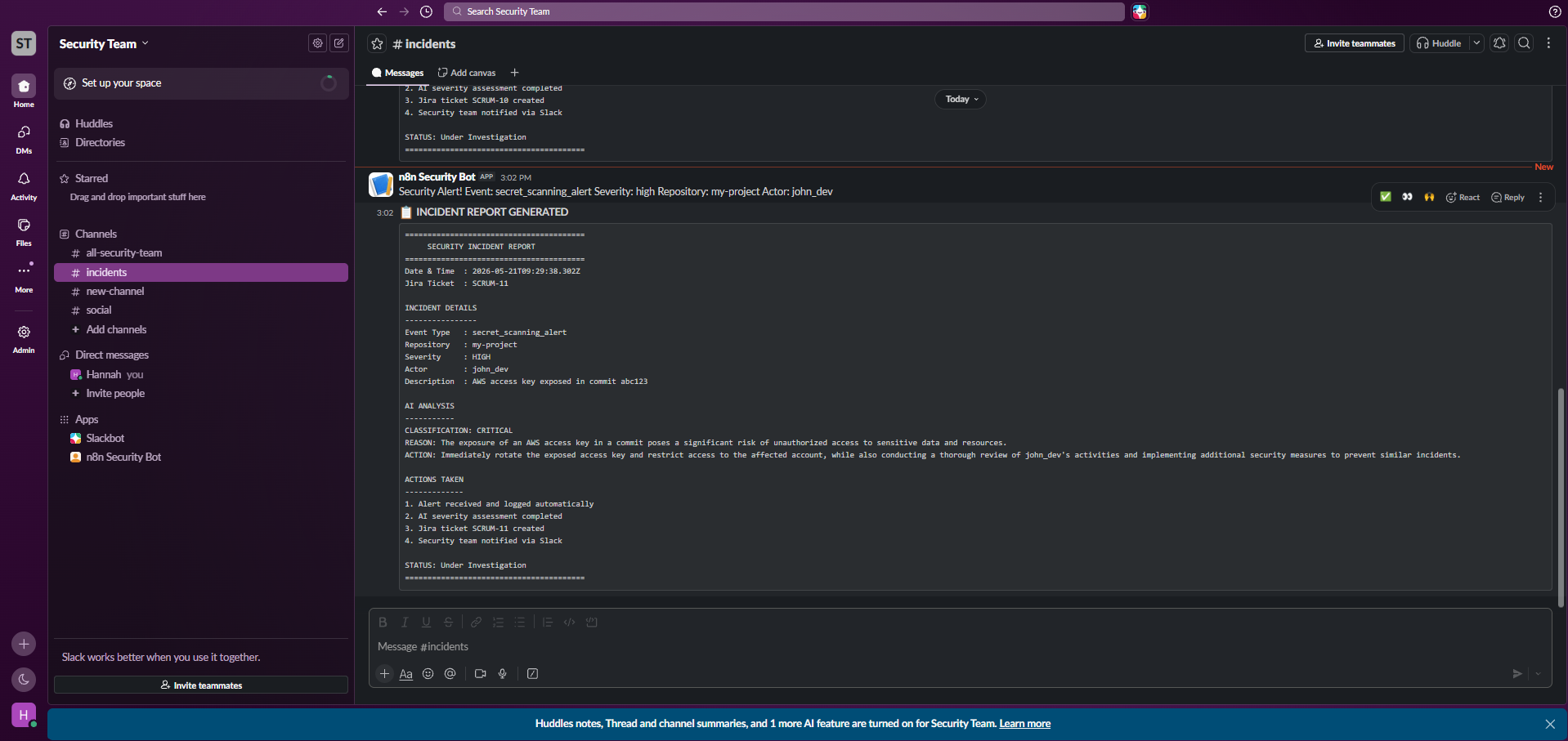Open the all-security-team channel
Image resolution: width=1568 pixels, height=741 pixels.
[x=201, y=253]
